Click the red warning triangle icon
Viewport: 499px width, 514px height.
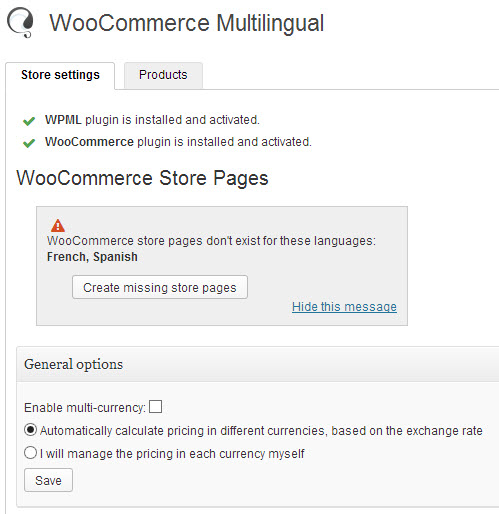(x=58, y=226)
